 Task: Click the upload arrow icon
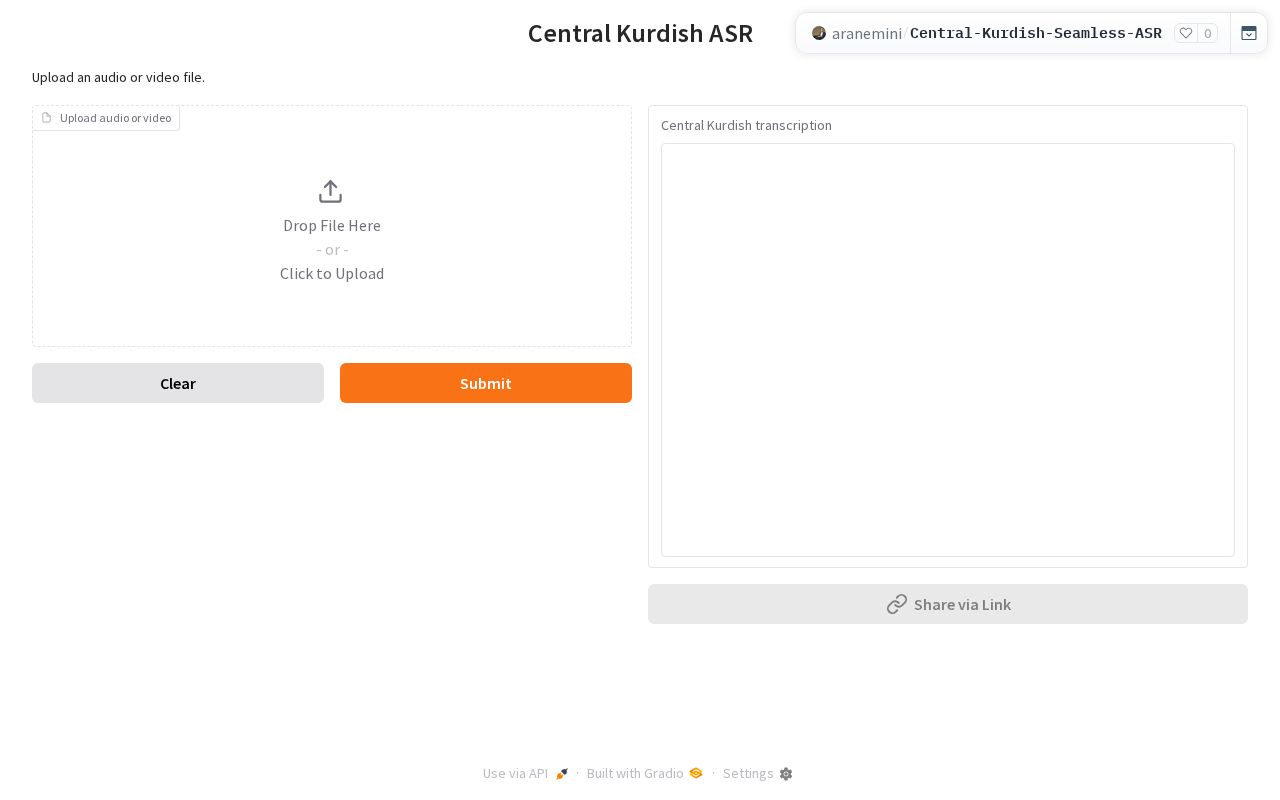(x=331, y=191)
